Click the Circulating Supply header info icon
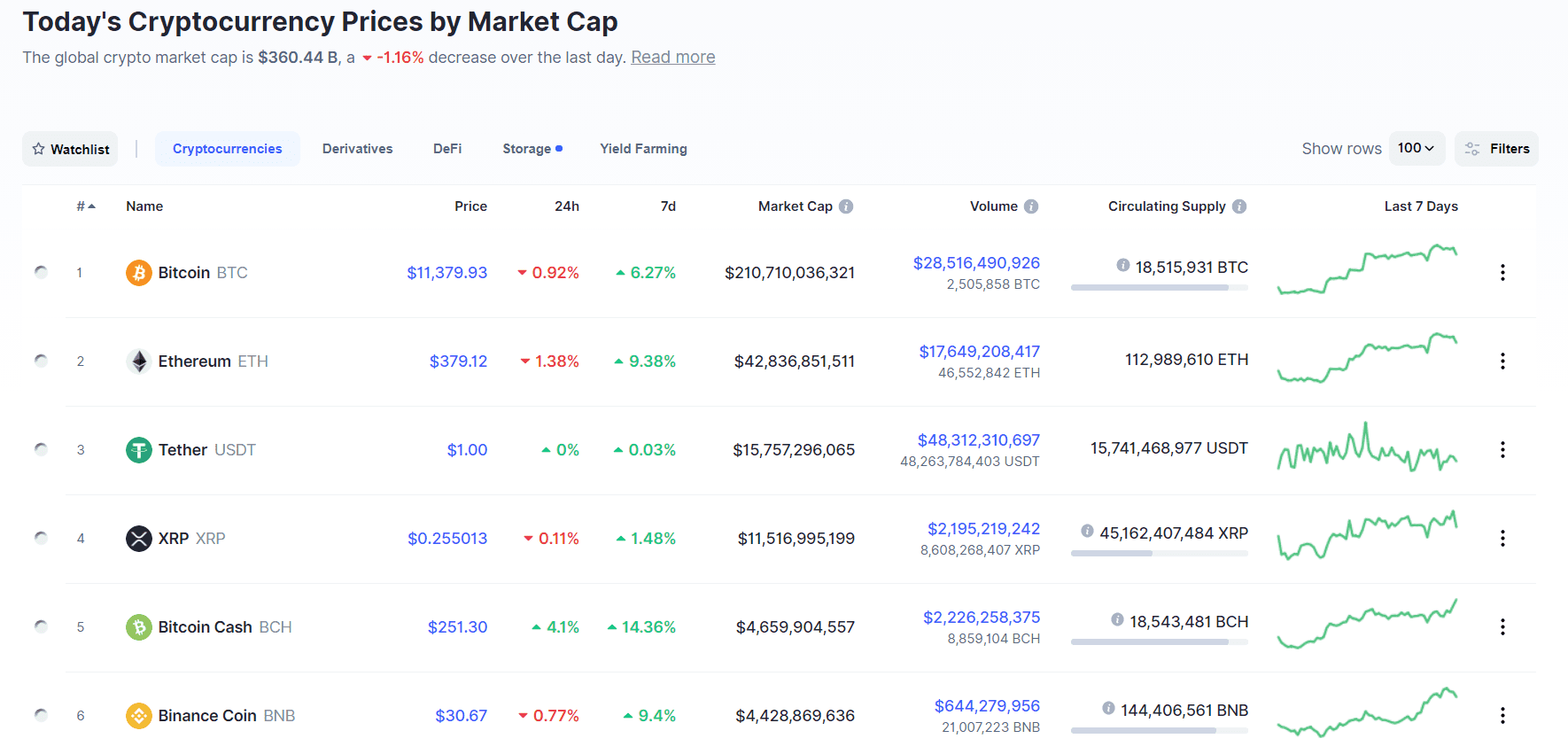 pos(1239,206)
